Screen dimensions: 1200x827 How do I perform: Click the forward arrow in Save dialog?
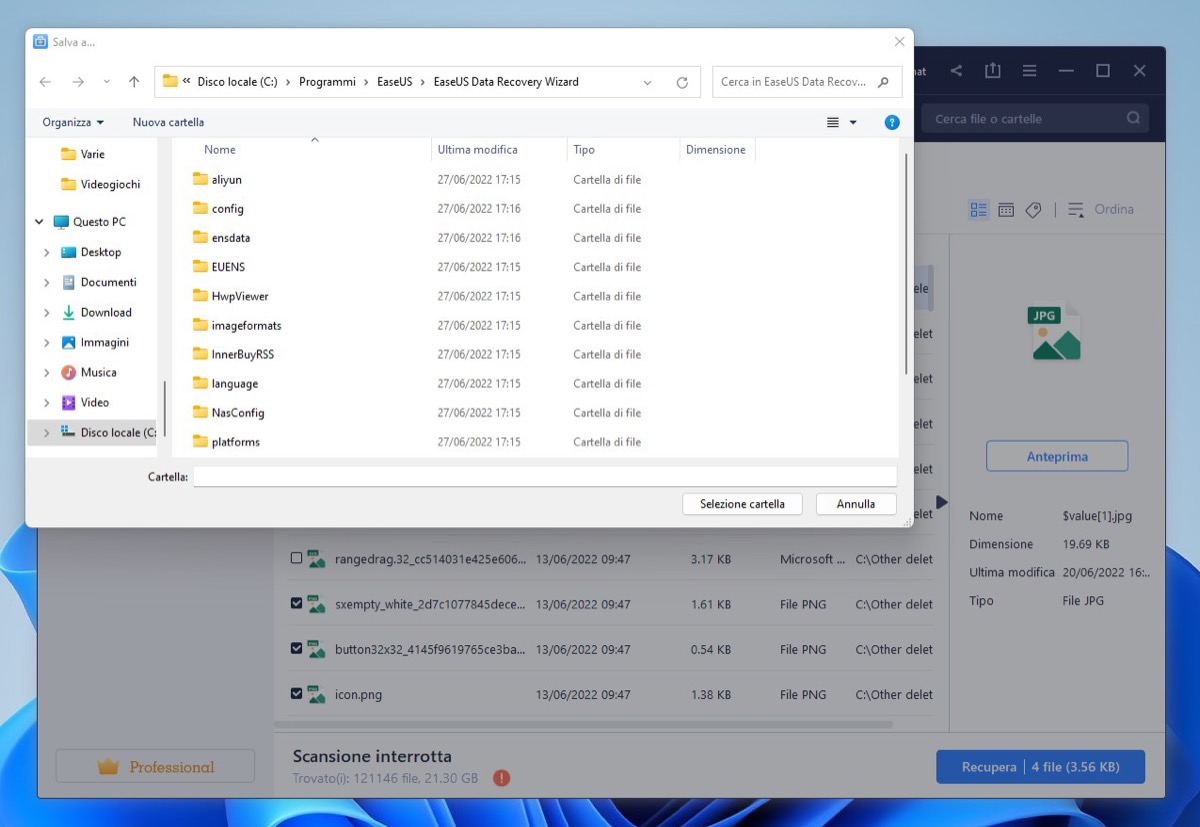(78, 82)
